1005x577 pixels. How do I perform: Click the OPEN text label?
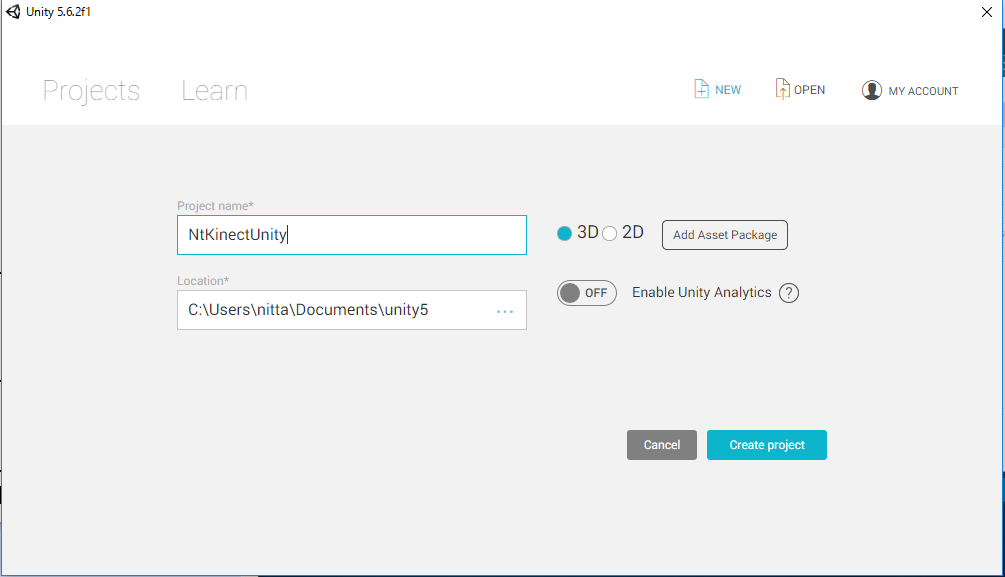click(x=809, y=90)
